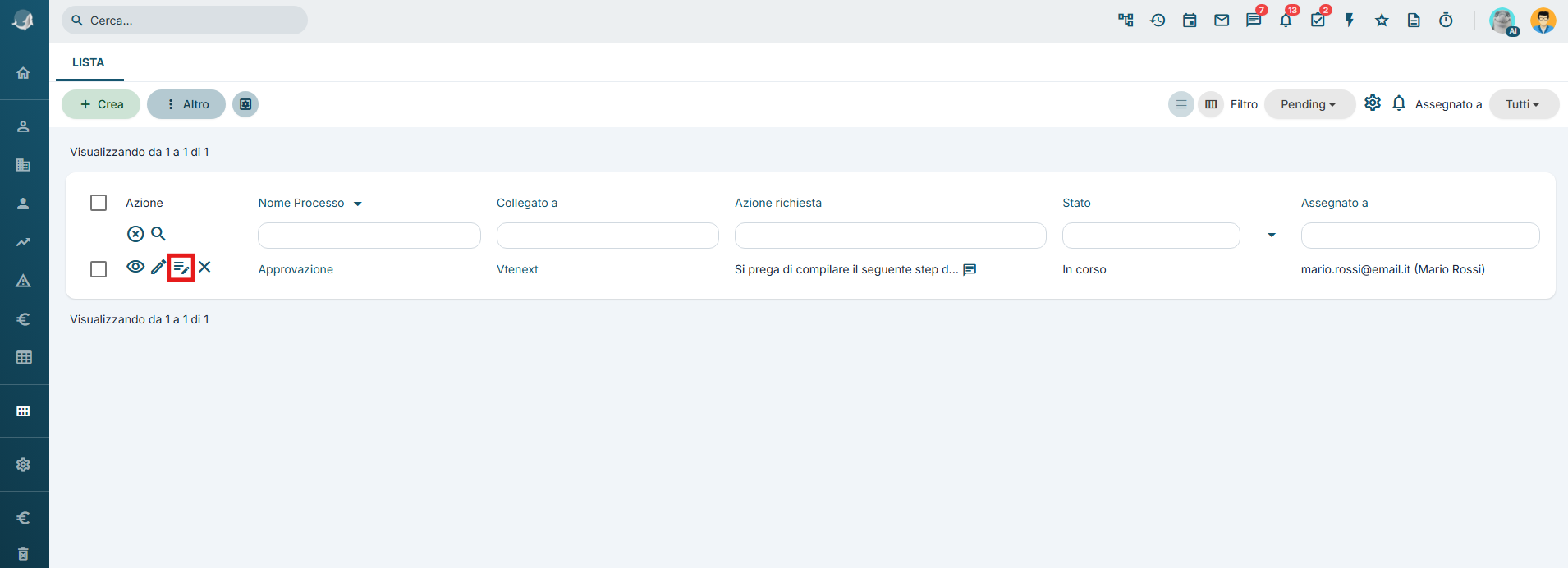Focus the Assegnato a filter input
Image resolution: width=1568 pixels, height=568 pixels.
click(x=1420, y=236)
